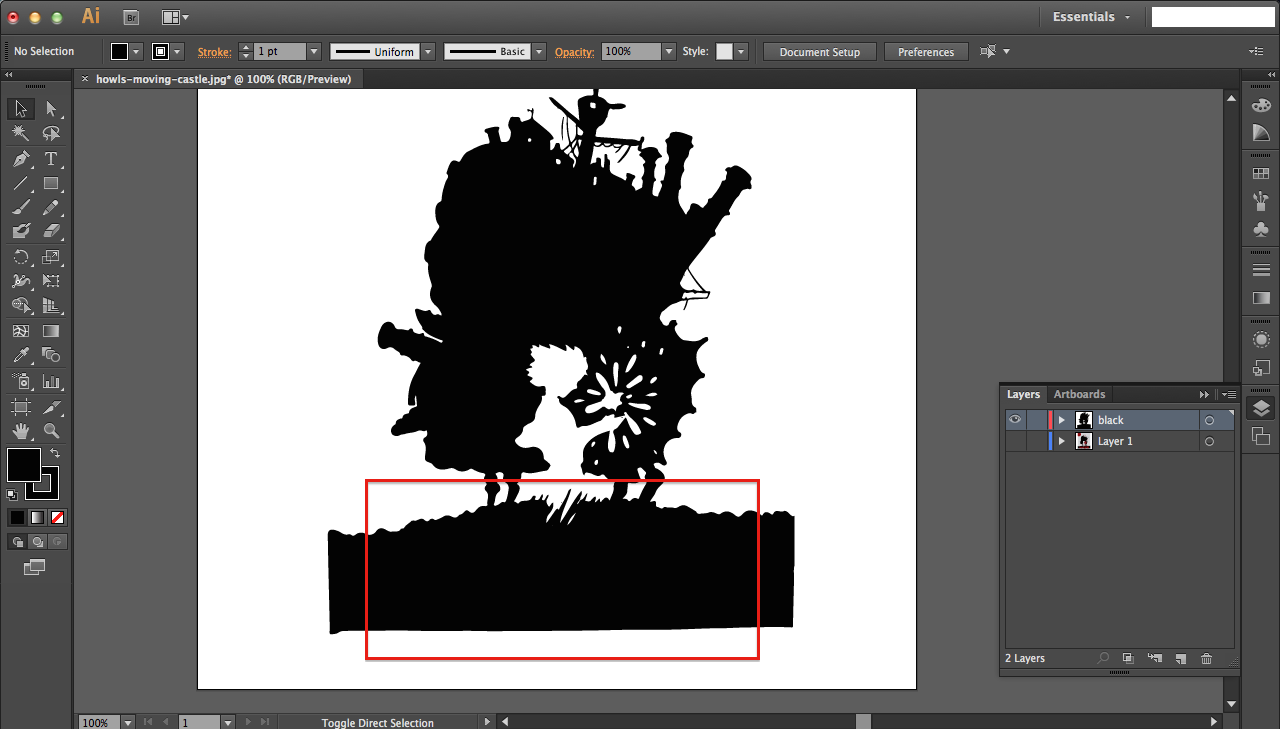Image resolution: width=1280 pixels, height=729 pixels.
Task: Select the Symbol Sprayer tool
Action: click(21, 381)
